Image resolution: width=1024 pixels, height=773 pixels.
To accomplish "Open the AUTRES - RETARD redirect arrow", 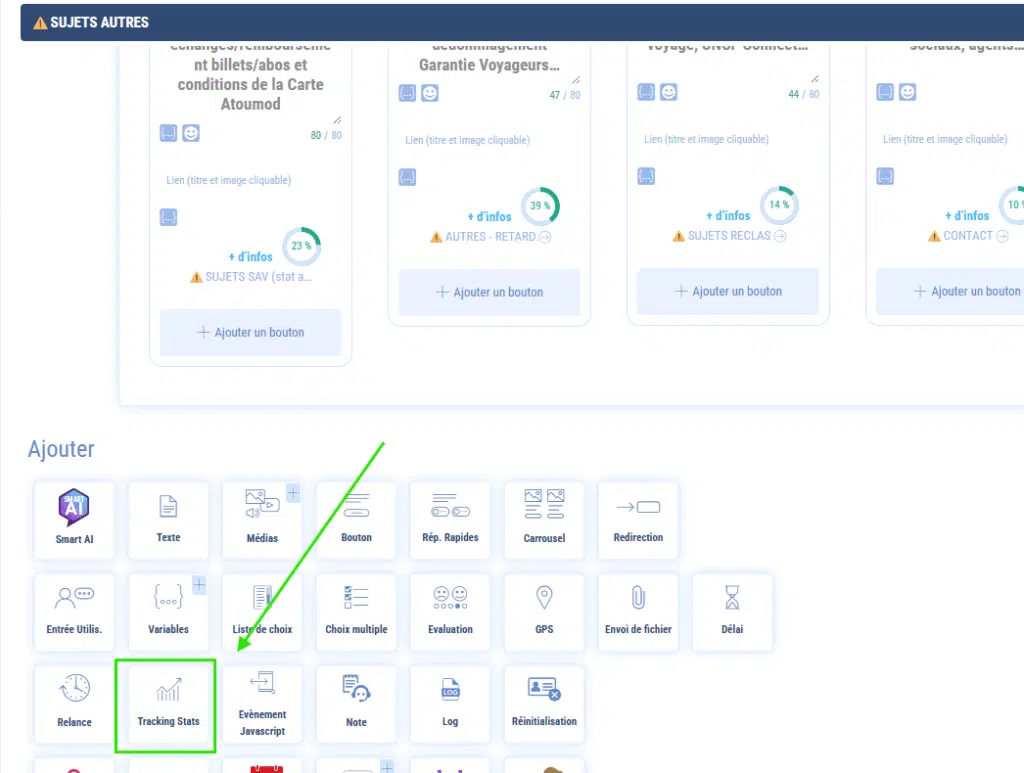I will (545, 237).
